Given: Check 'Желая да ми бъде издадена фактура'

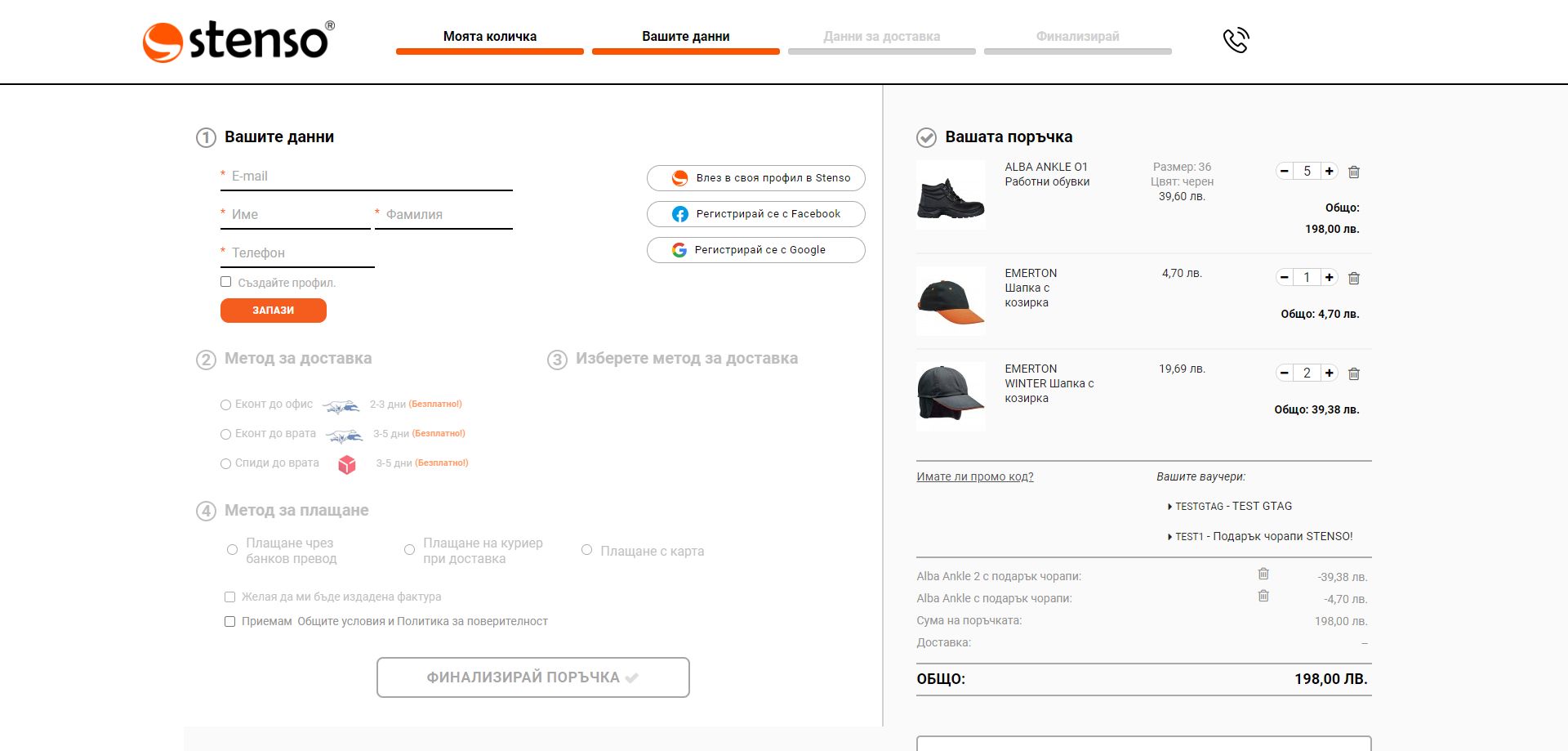Looking at the screenshot, I should tap(230, 597).
